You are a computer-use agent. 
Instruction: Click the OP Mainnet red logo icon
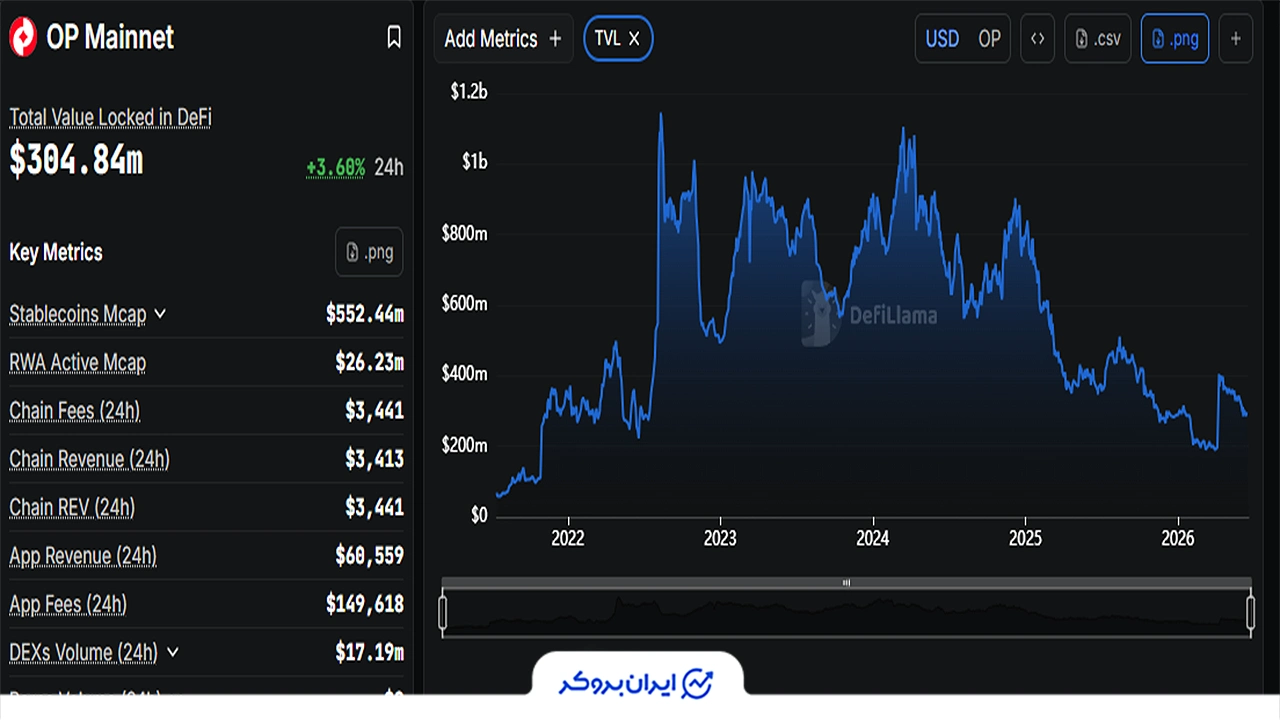[23, 38]
